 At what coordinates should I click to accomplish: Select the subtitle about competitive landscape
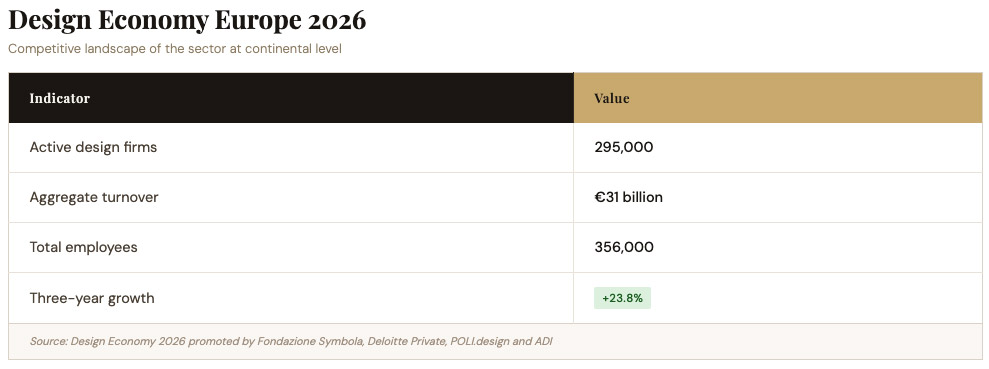[175, 49]
